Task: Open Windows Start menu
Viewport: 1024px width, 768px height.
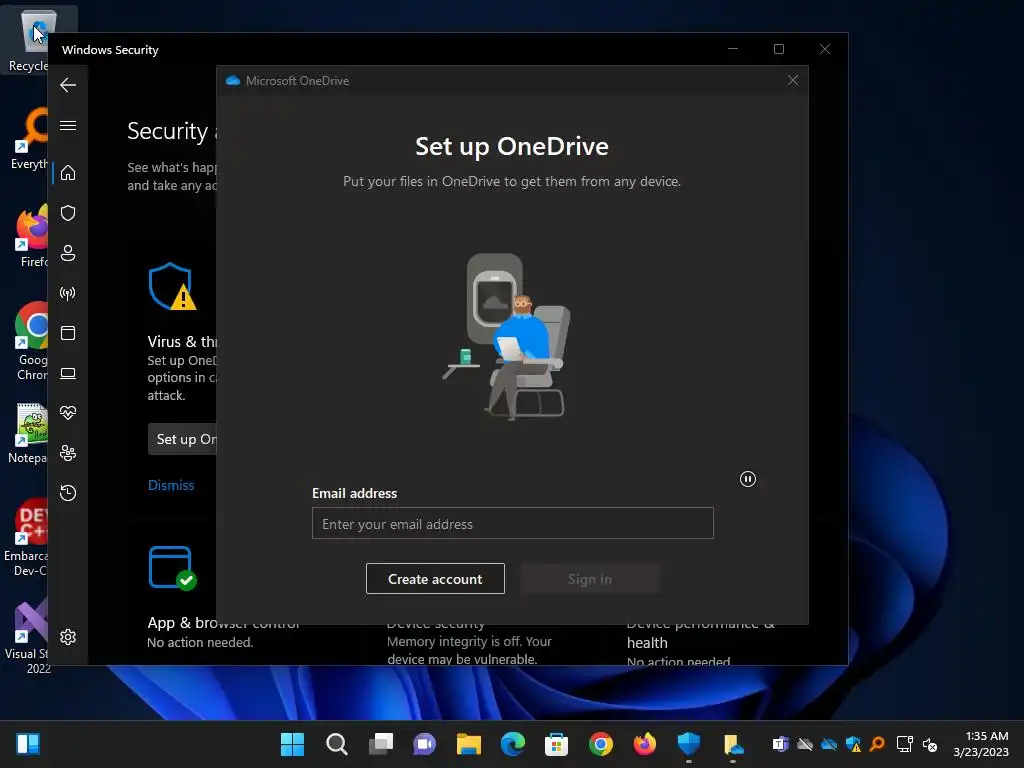Action: pyautogui.click(x=292, y=744)
